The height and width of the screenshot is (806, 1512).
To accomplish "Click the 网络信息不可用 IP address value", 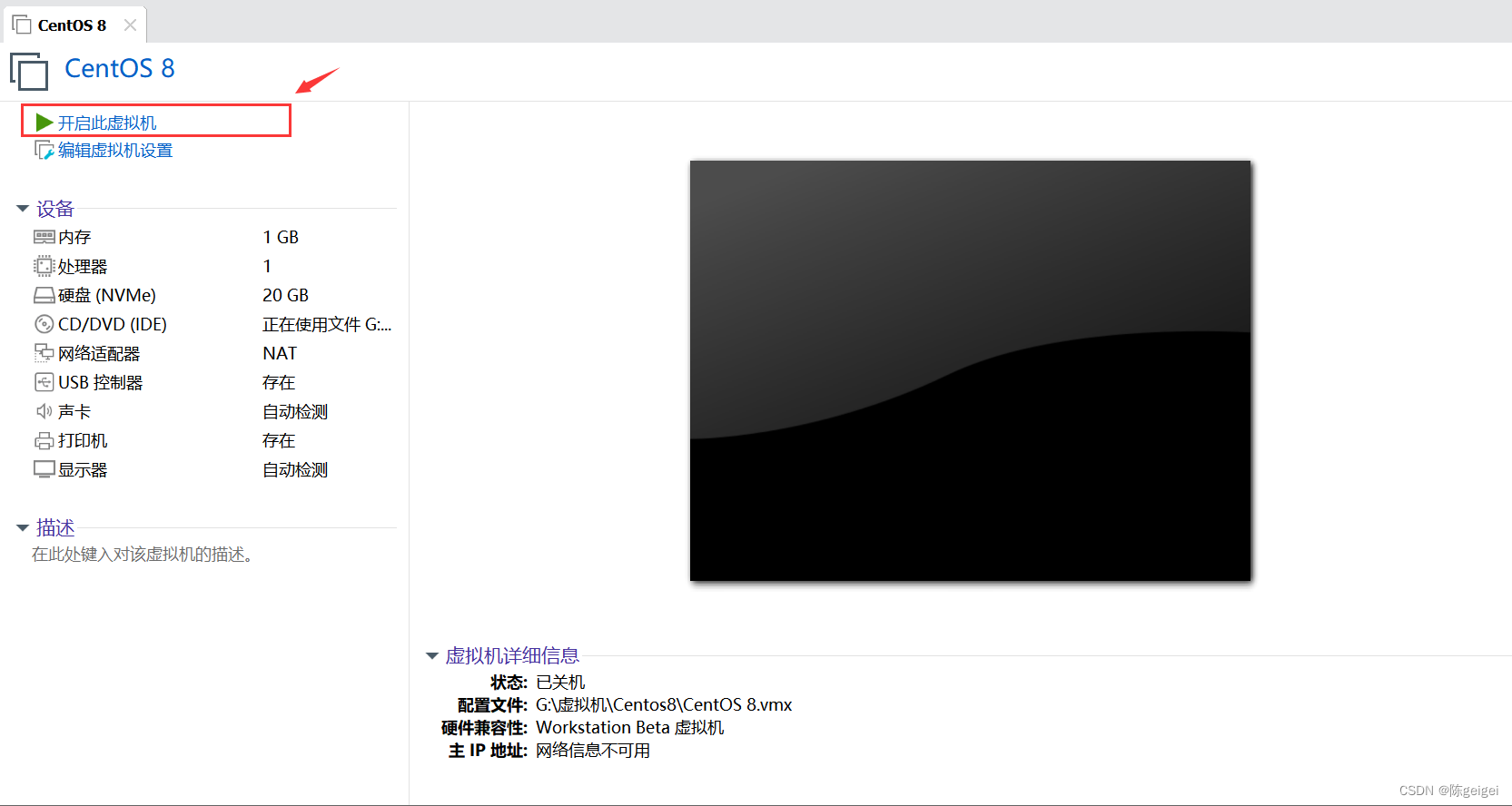I will point(593,750).
